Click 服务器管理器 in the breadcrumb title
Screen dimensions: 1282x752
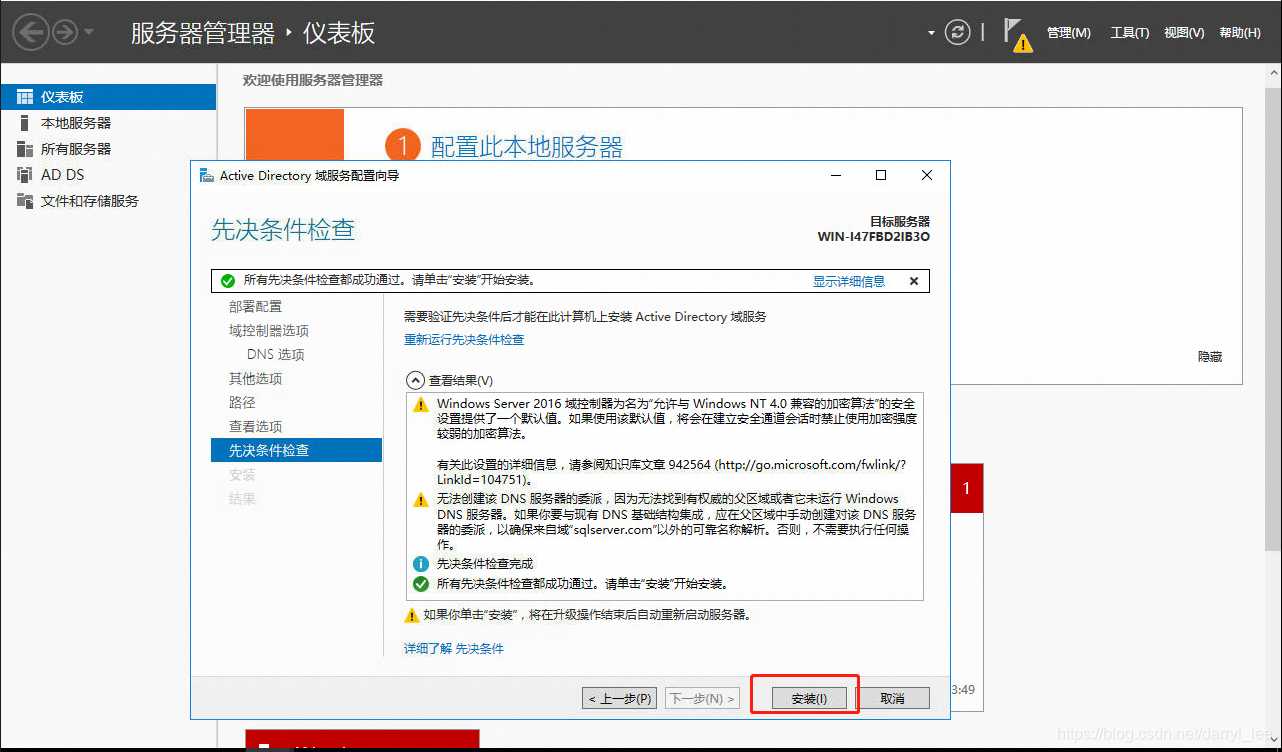pyautogui.click(x=203, y=33)
